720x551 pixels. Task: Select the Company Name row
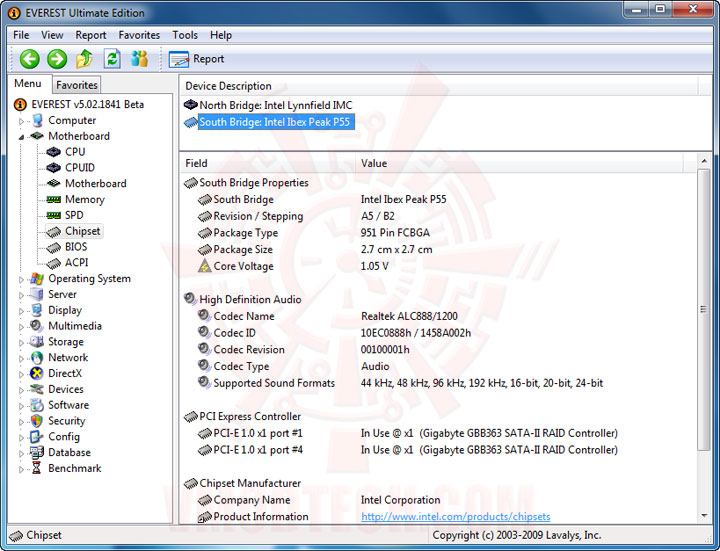[439, 500]
